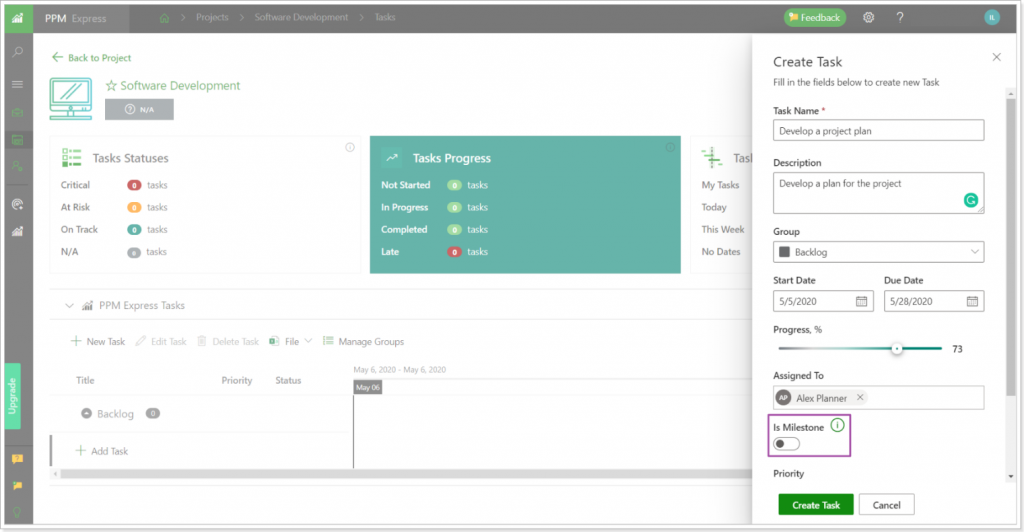Open settings gear icon
This screenshot has width=1024, height=532.
tap(869, 18)
